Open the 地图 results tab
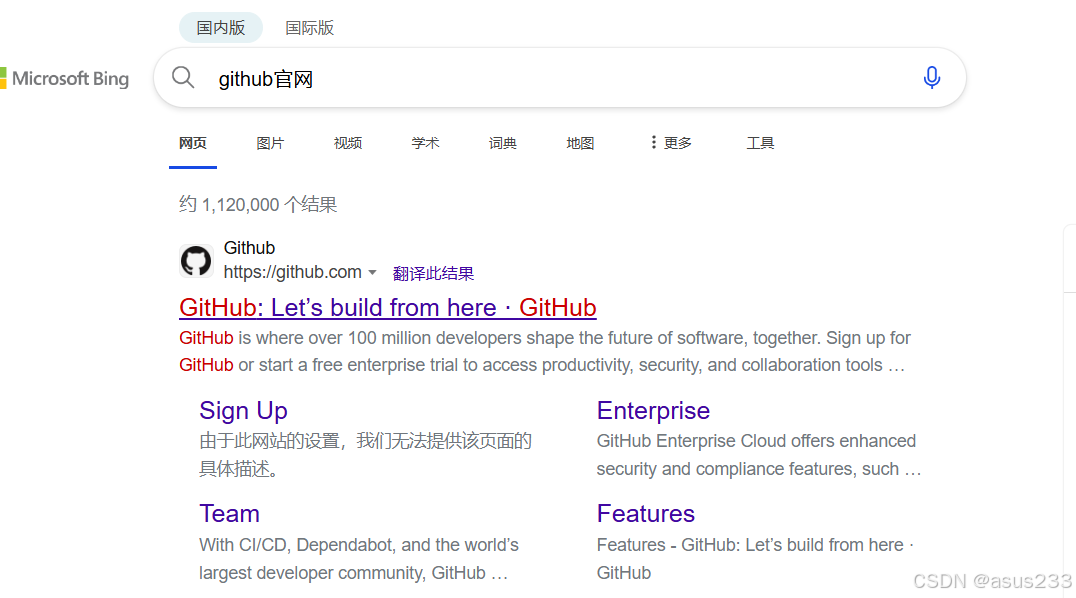 (581, 143)
